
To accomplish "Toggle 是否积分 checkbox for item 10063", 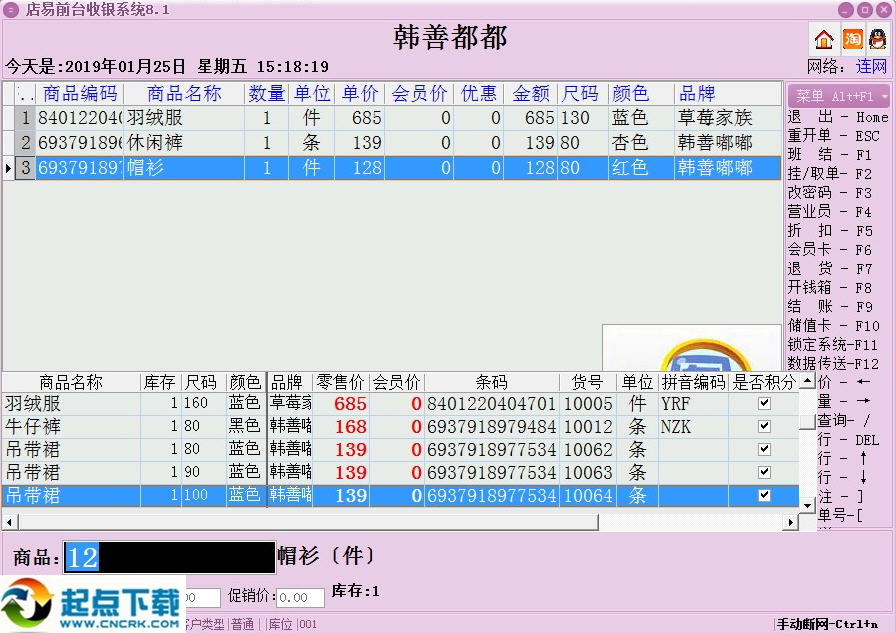I will (764, 472).
